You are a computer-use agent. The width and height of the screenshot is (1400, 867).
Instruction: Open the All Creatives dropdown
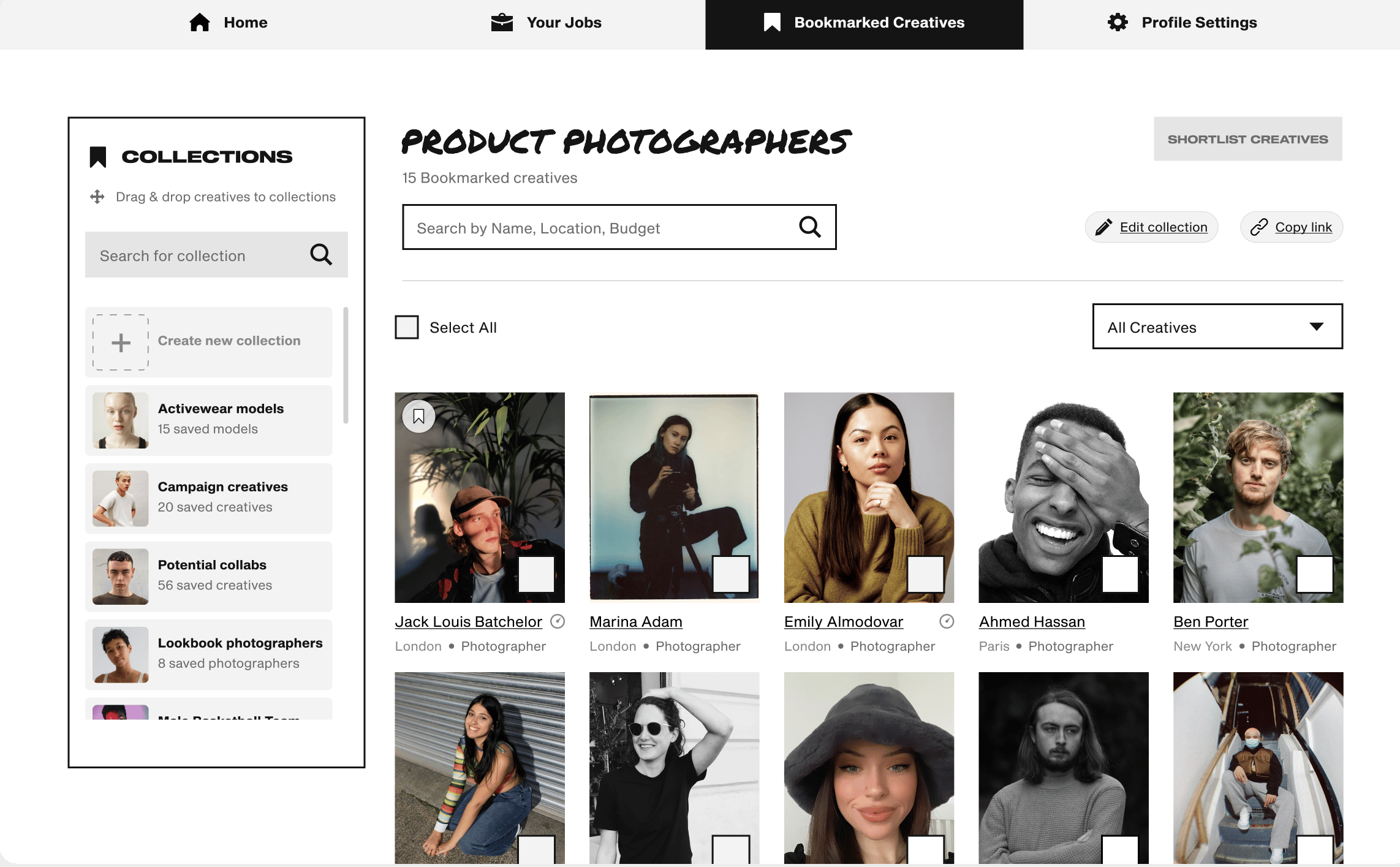[x=1217, y=327]
